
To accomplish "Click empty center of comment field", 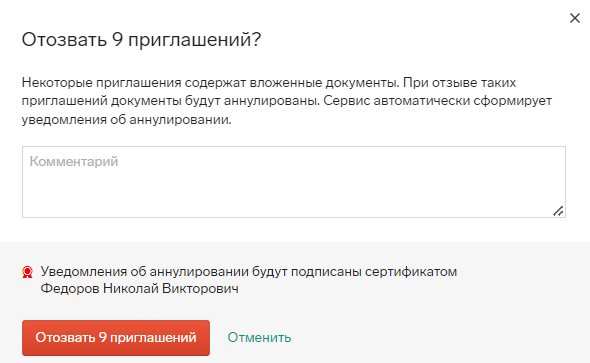I will 294,182.
